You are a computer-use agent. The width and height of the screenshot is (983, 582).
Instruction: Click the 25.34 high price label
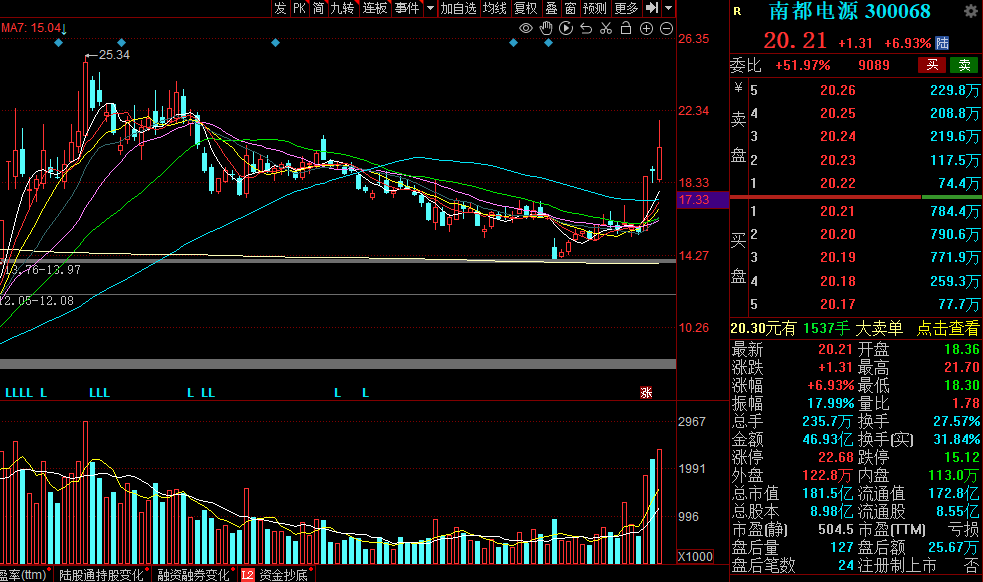point(114,55)
